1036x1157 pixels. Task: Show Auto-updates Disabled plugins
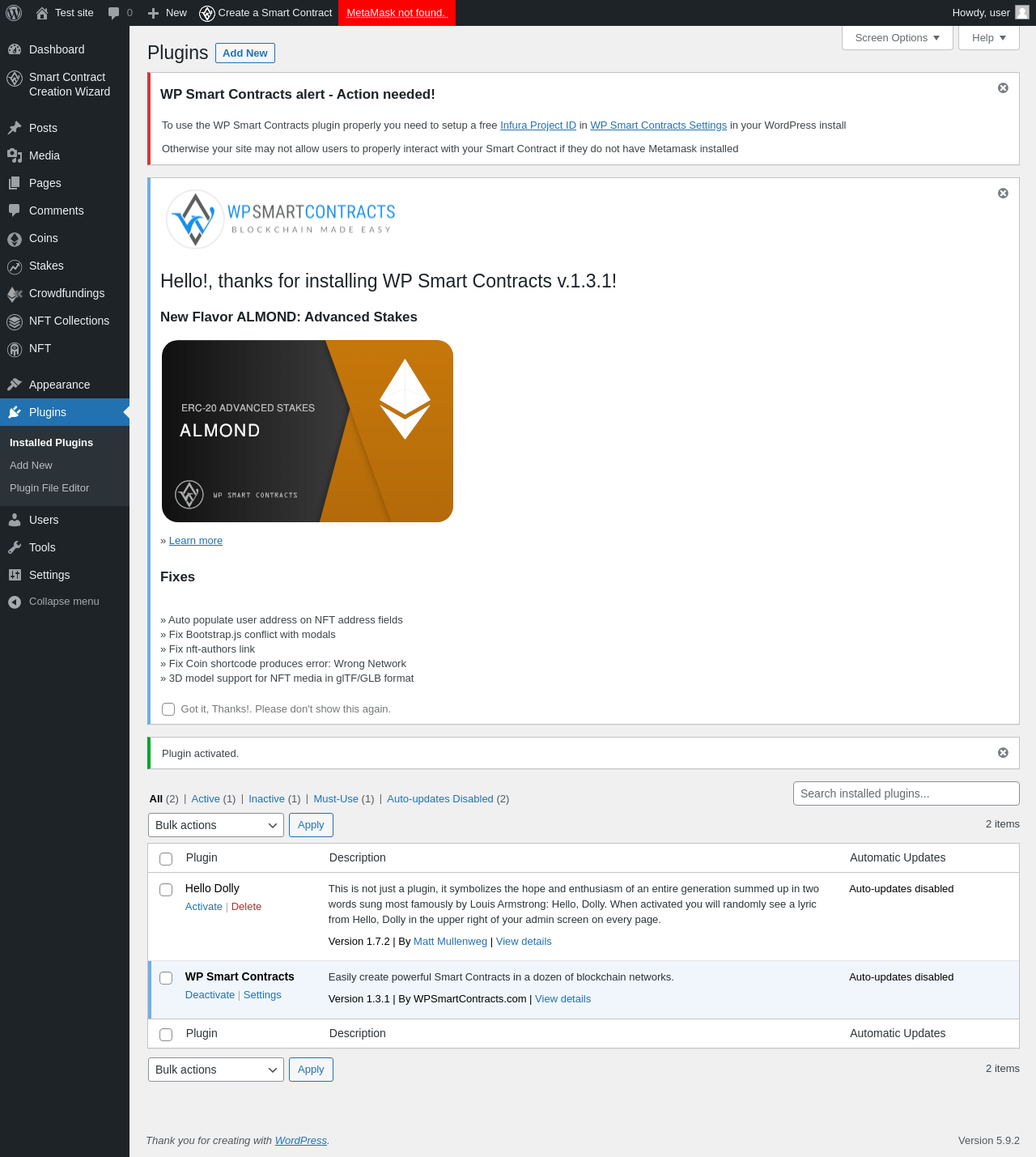tap(440, 799)
